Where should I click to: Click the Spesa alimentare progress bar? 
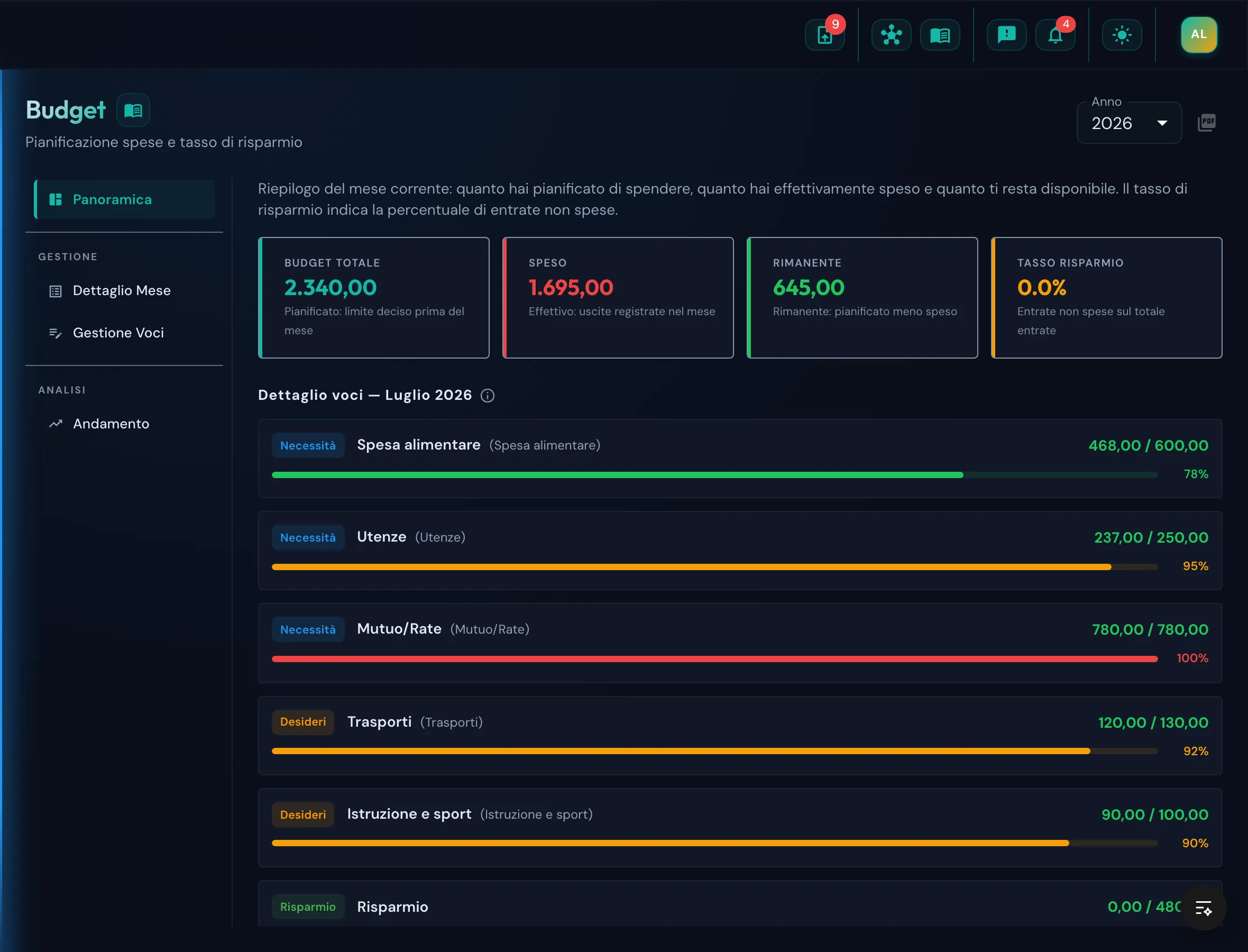(x=714, y=475)
